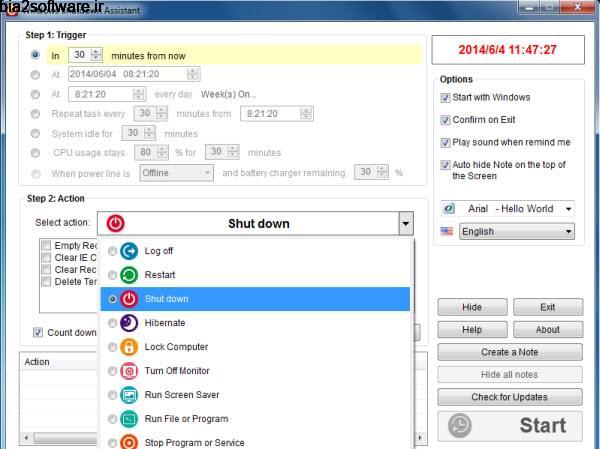Open Help with the Help button
This screenshot has width=600, height=449.
472,330
